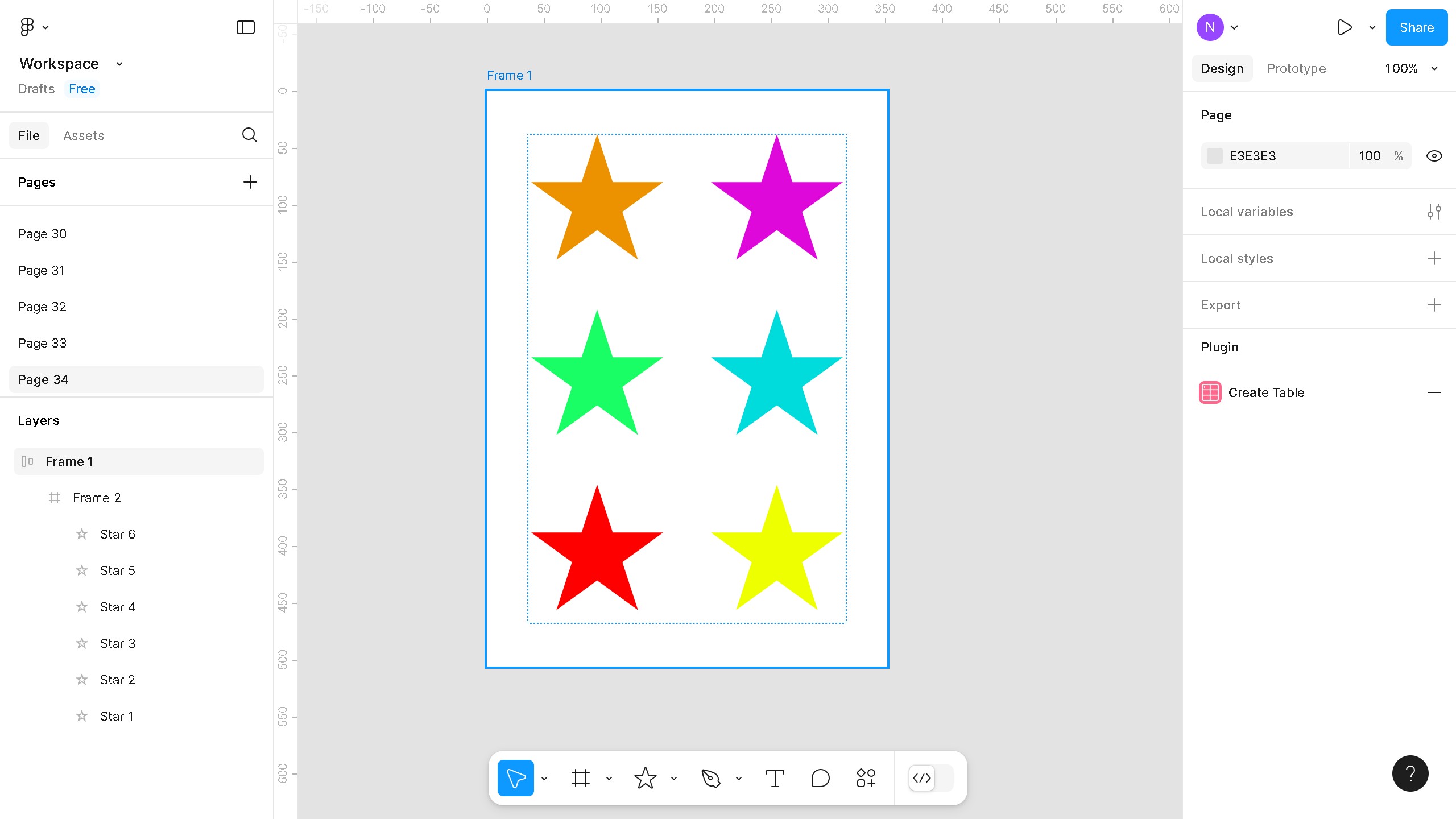1456x819 pixels.
Task: Switch to the Prototype tab
Action: (1296, 68)
